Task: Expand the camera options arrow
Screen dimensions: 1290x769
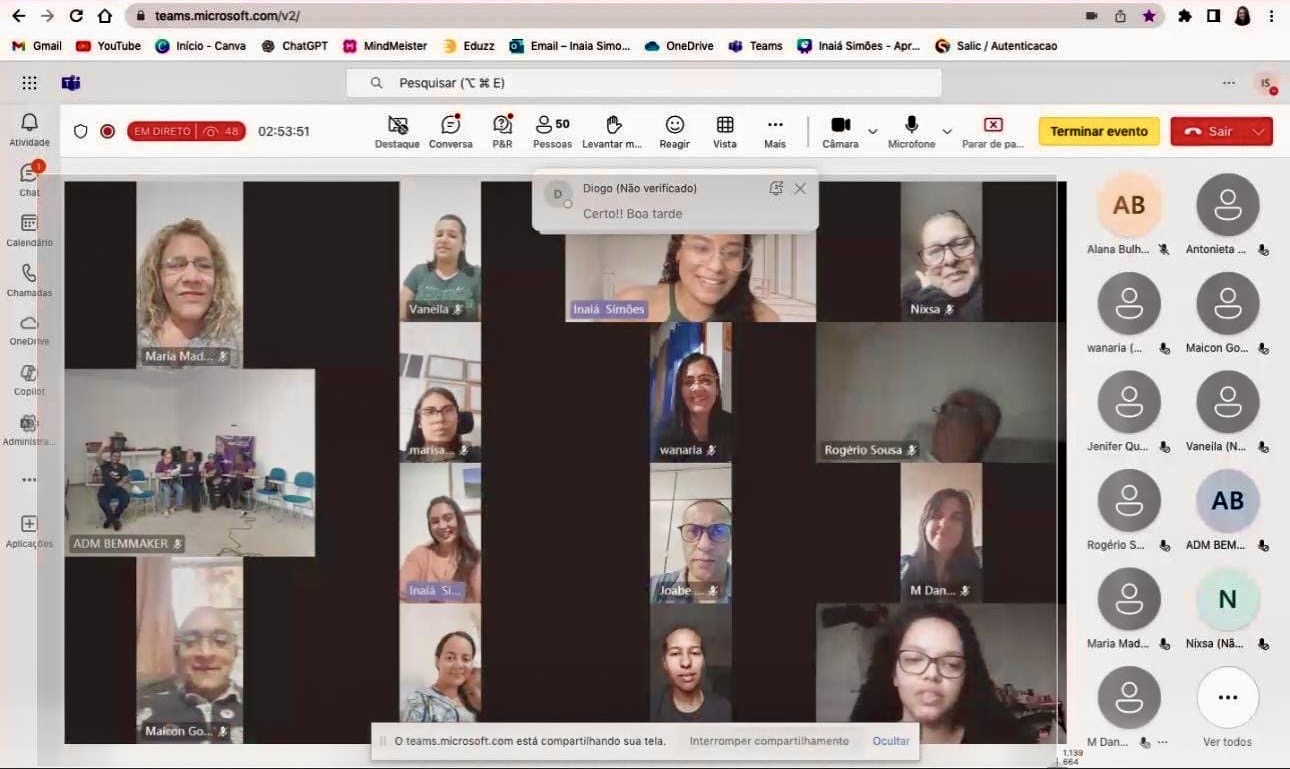Action: click(x=872, y=131)
